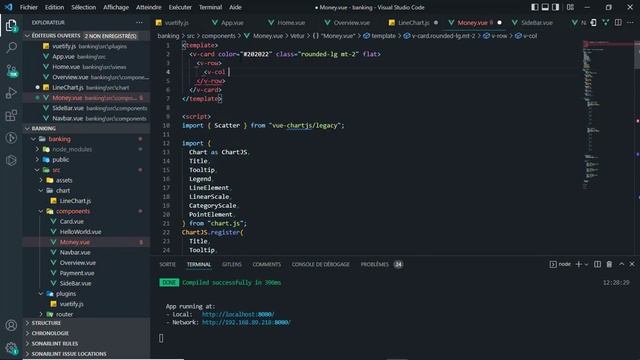Toggle the primary side bar layout icon

(534, 7)
